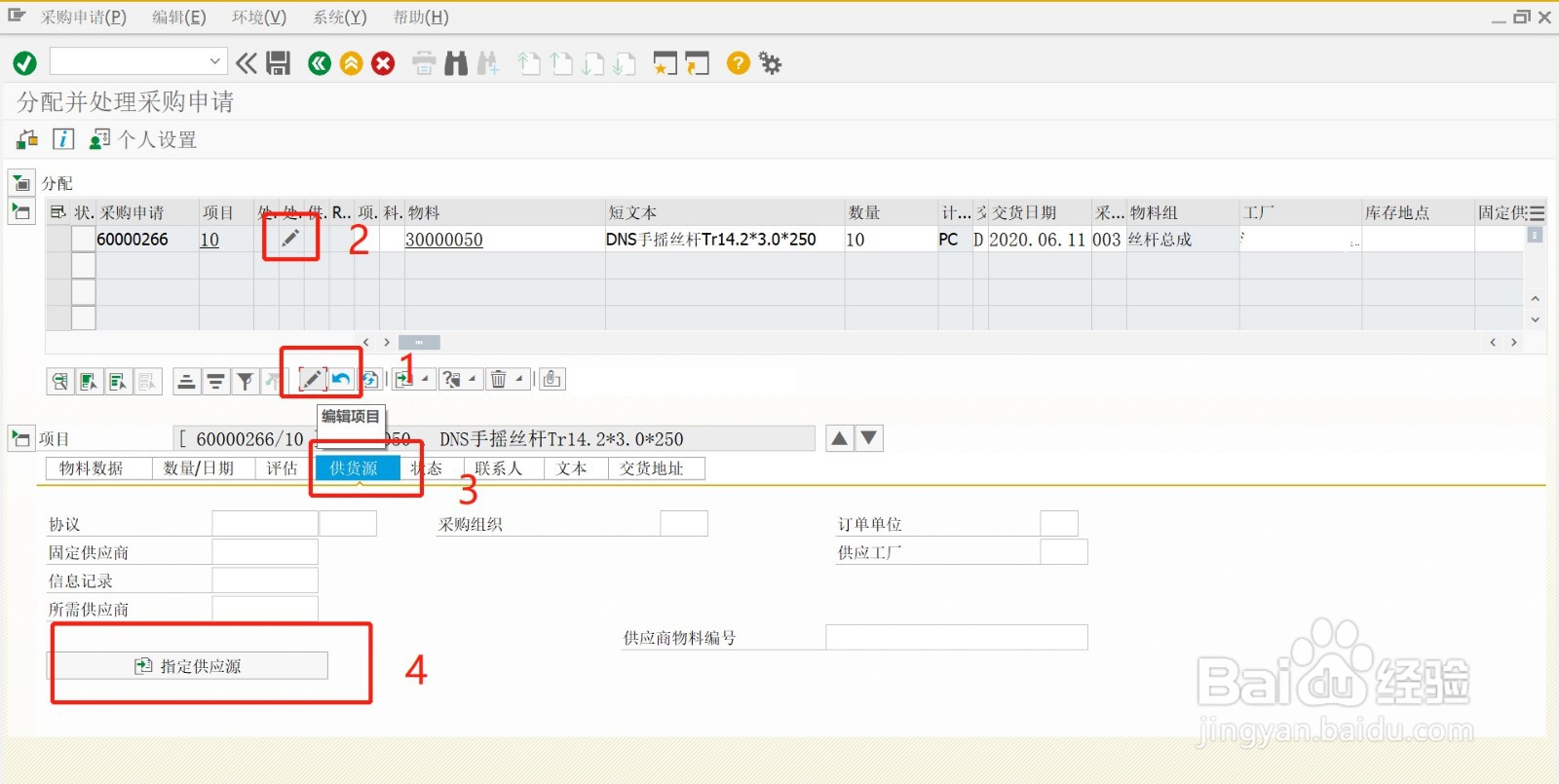
Task: Click the Last Page icon
Action: (x=625, y=64)
